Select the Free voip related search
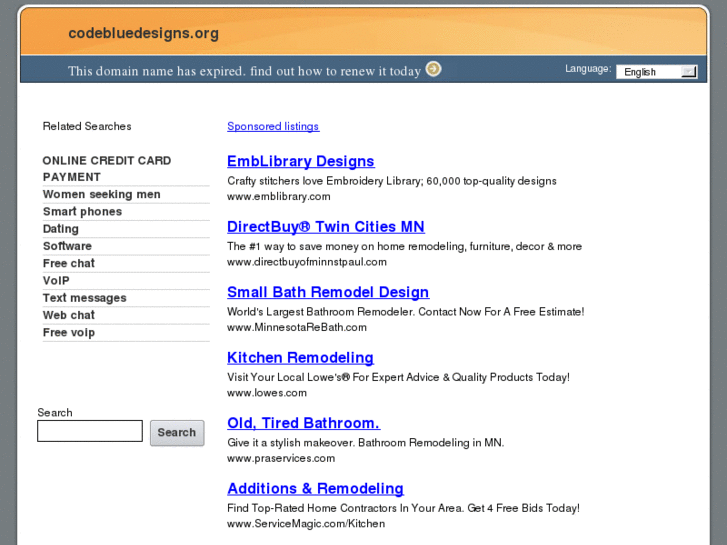Image resolution: width=727 pixels, height=545 pixels. 69,333
